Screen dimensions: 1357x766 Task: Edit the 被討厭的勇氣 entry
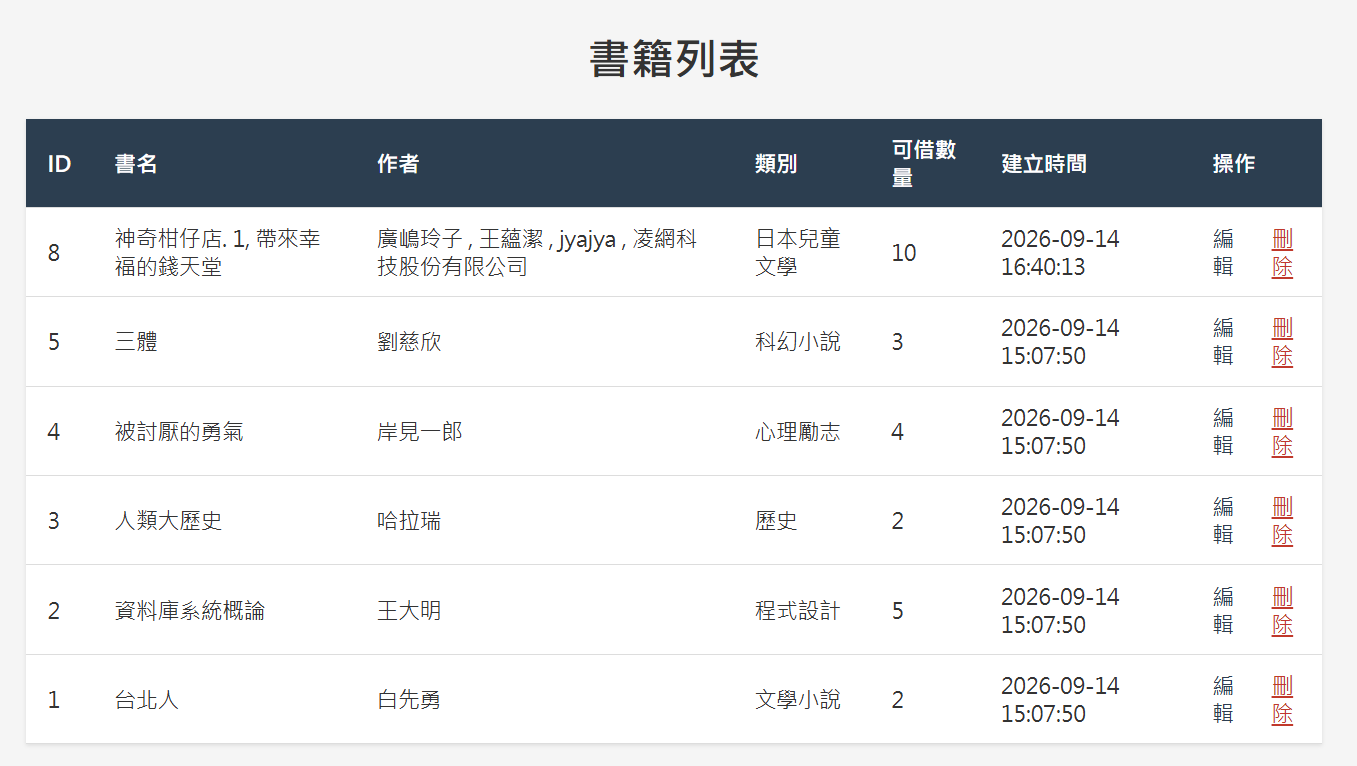[1223, 431]
